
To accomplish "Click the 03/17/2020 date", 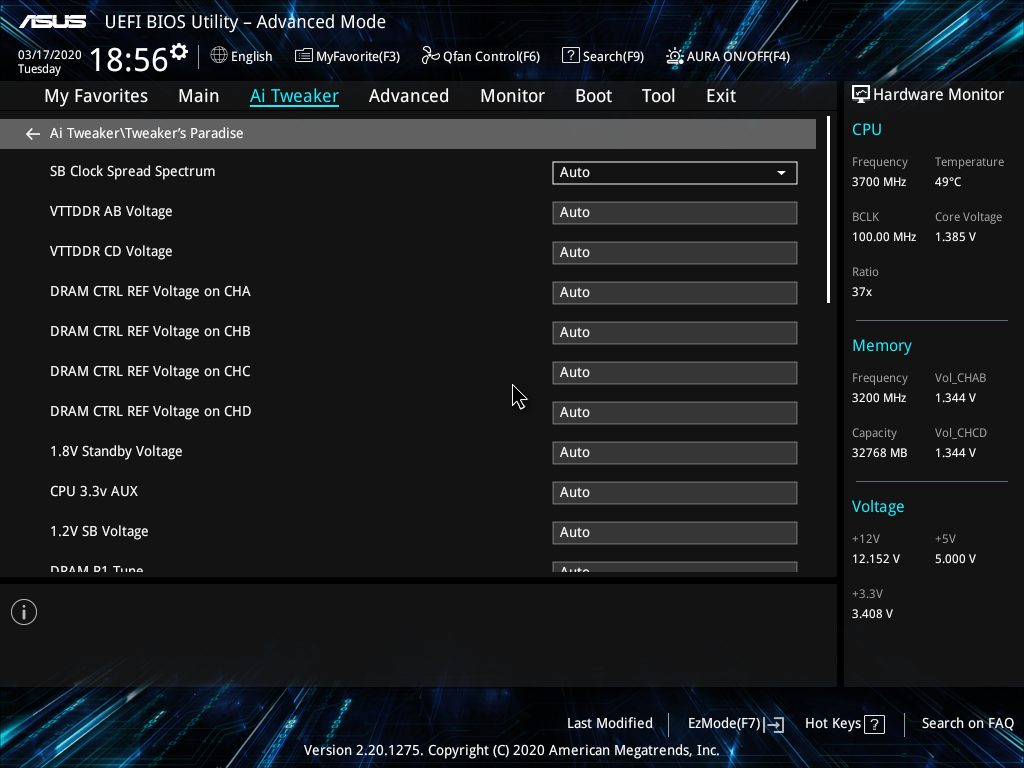I will (50, 55).
